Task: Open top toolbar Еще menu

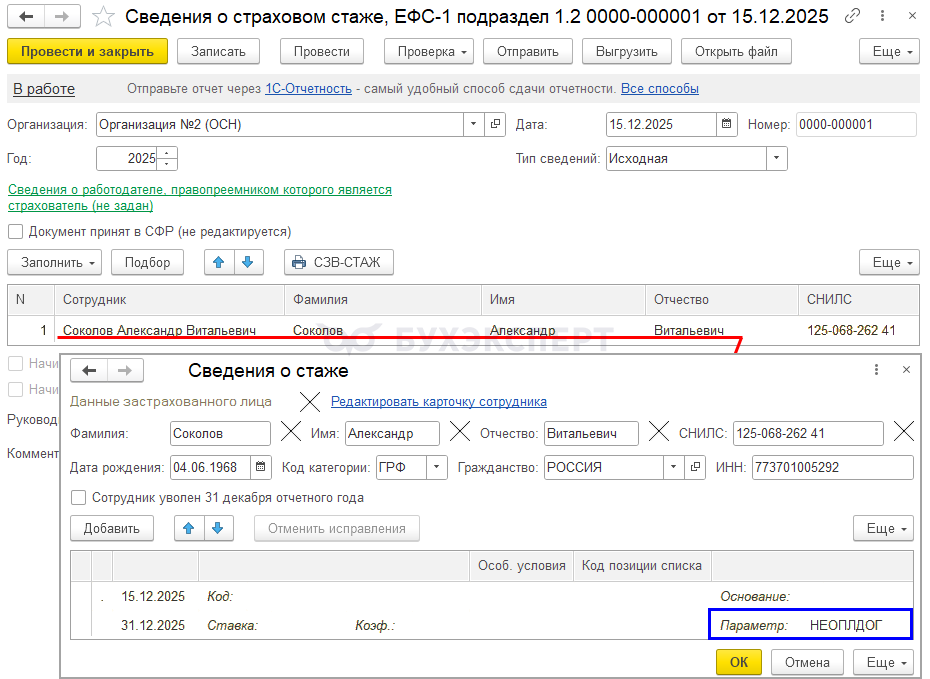Action: 892,52
